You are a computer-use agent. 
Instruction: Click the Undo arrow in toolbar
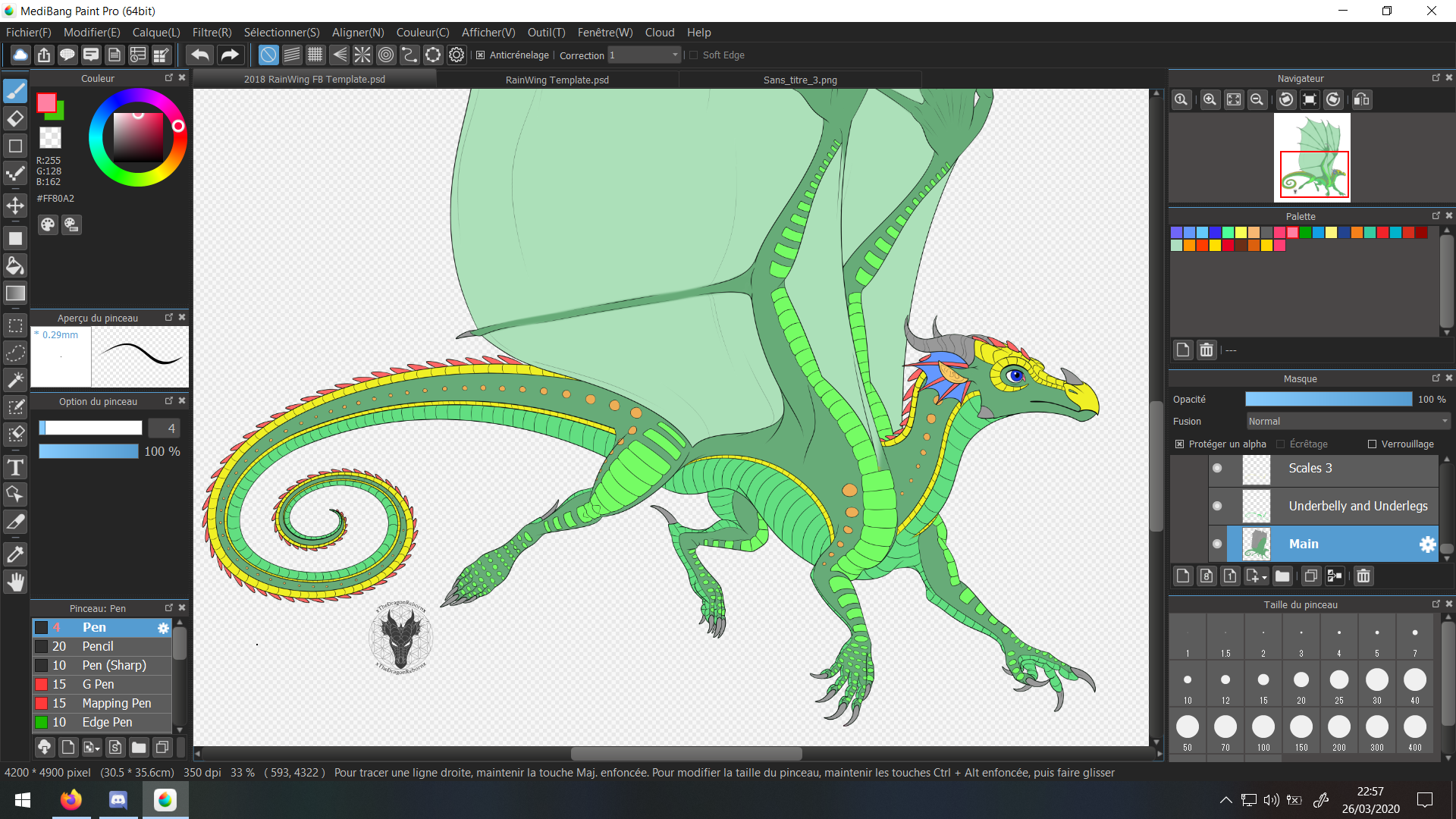point(200,55)
